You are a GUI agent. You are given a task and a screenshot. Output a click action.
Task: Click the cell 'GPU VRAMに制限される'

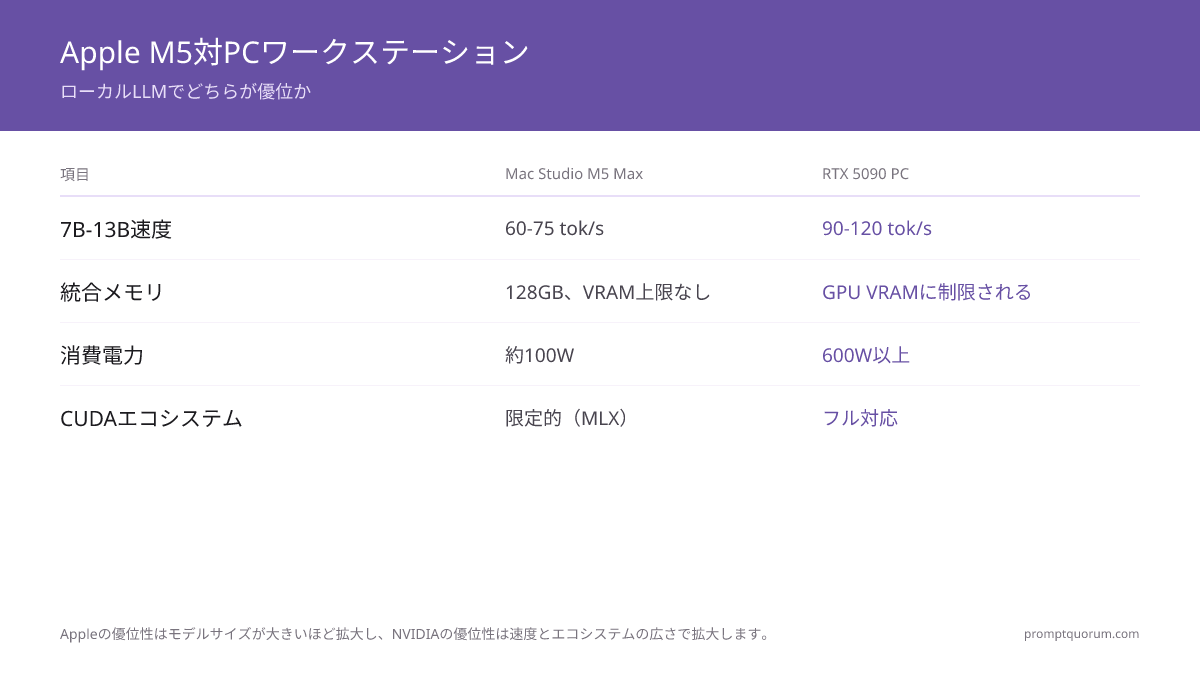[x=927, y=292]
